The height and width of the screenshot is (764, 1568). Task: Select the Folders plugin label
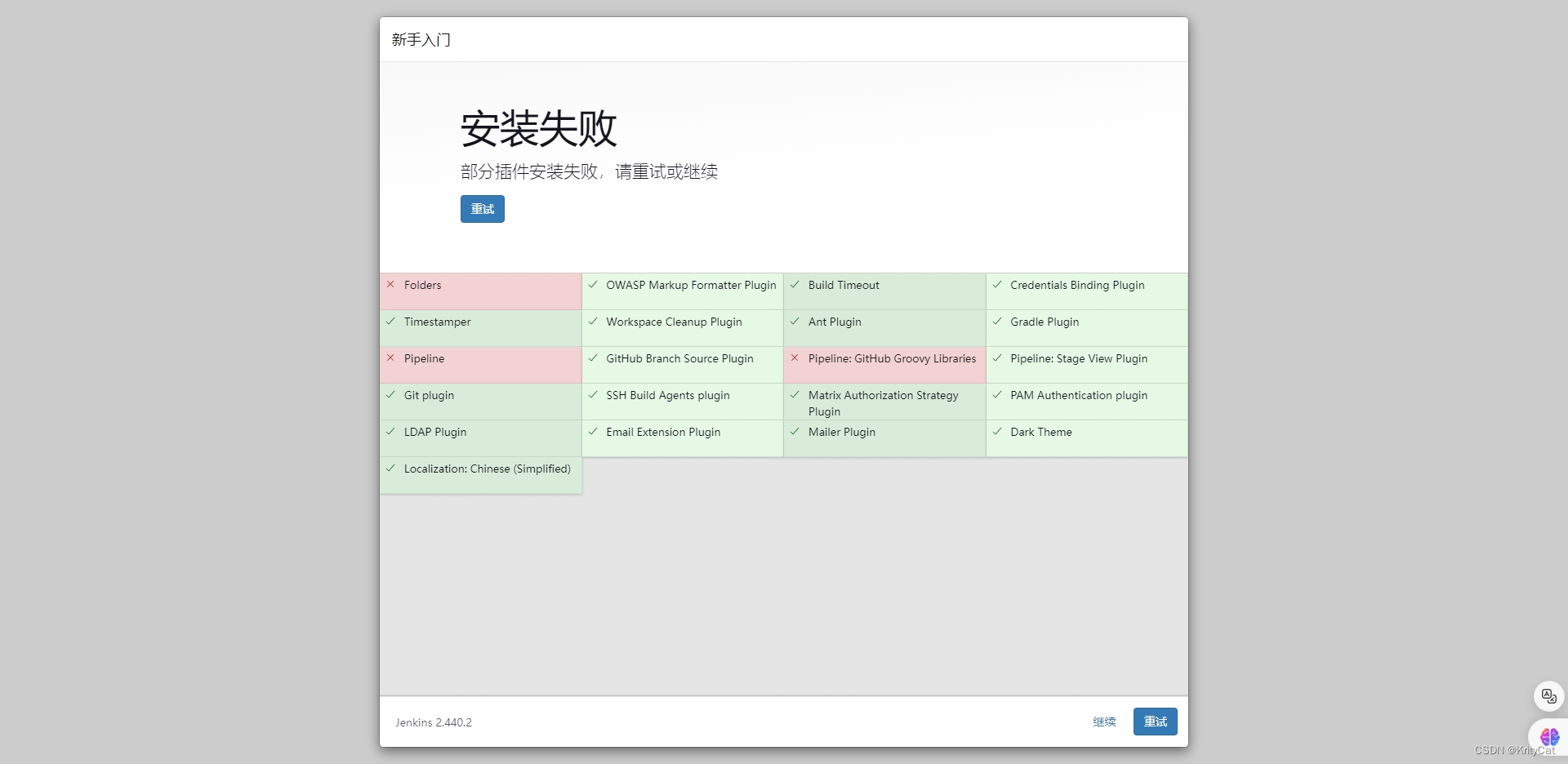pyautogui.click(x=422, y=285)
